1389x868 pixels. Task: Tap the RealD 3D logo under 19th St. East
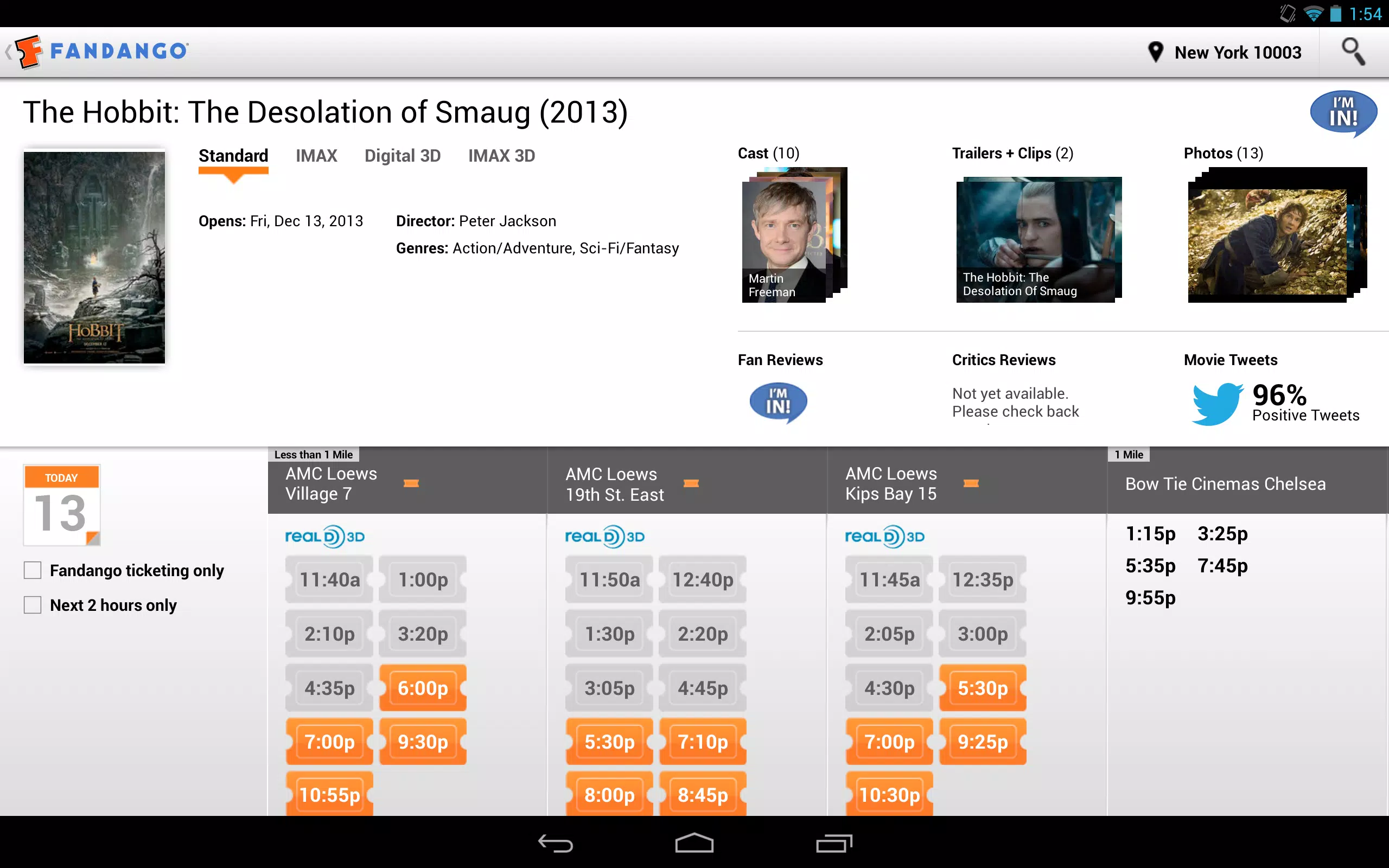click(x=605, y=537)
